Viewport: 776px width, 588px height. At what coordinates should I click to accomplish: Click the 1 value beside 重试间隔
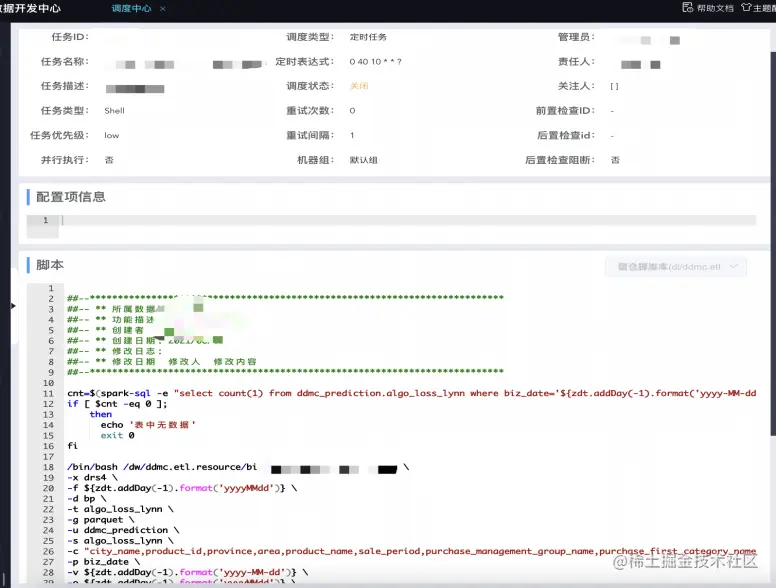(x=352, y=135)
